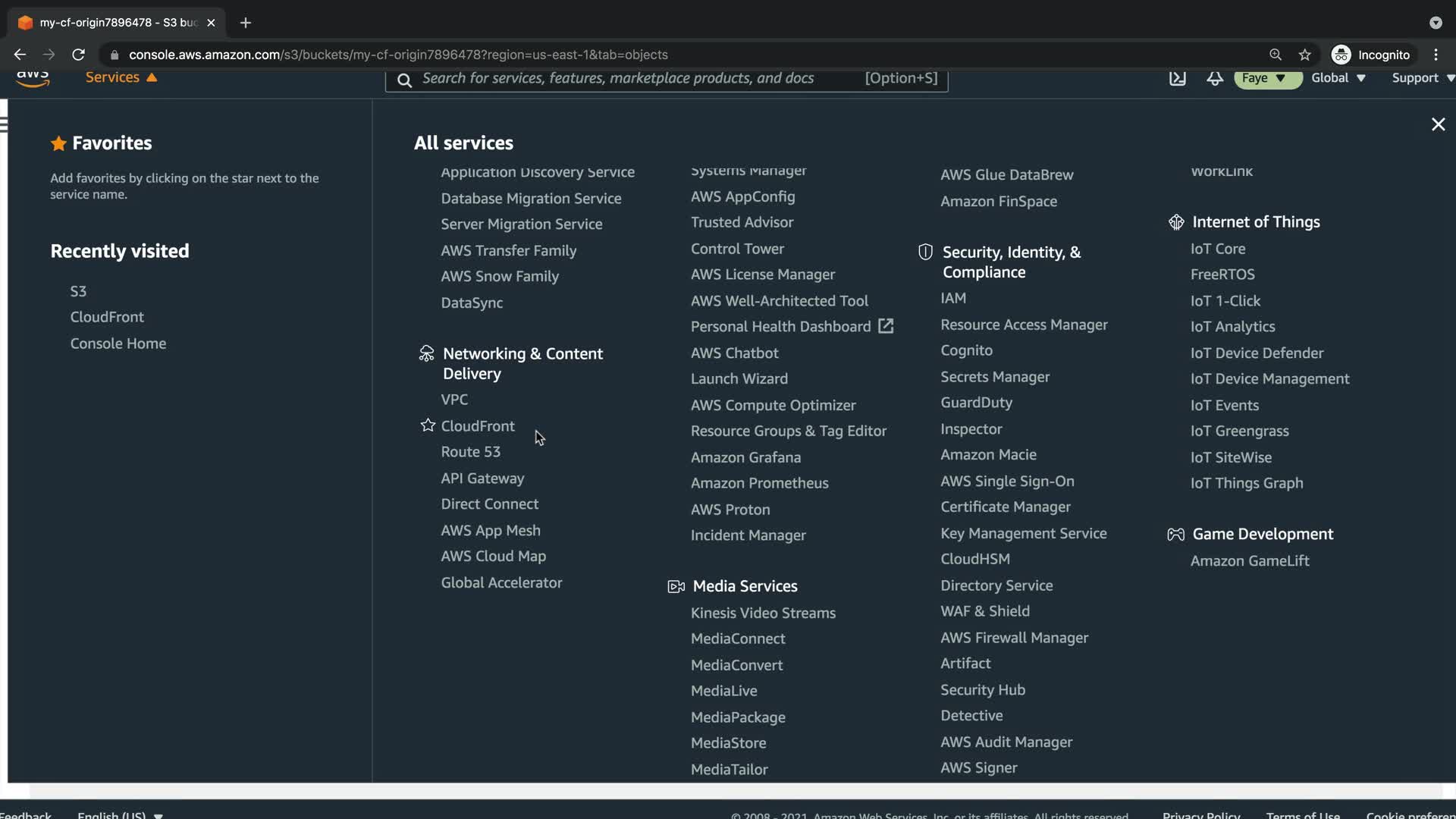Click the AWS logo home icon
The width and height of the screenshot is (1456, 819).
point(33,77)
